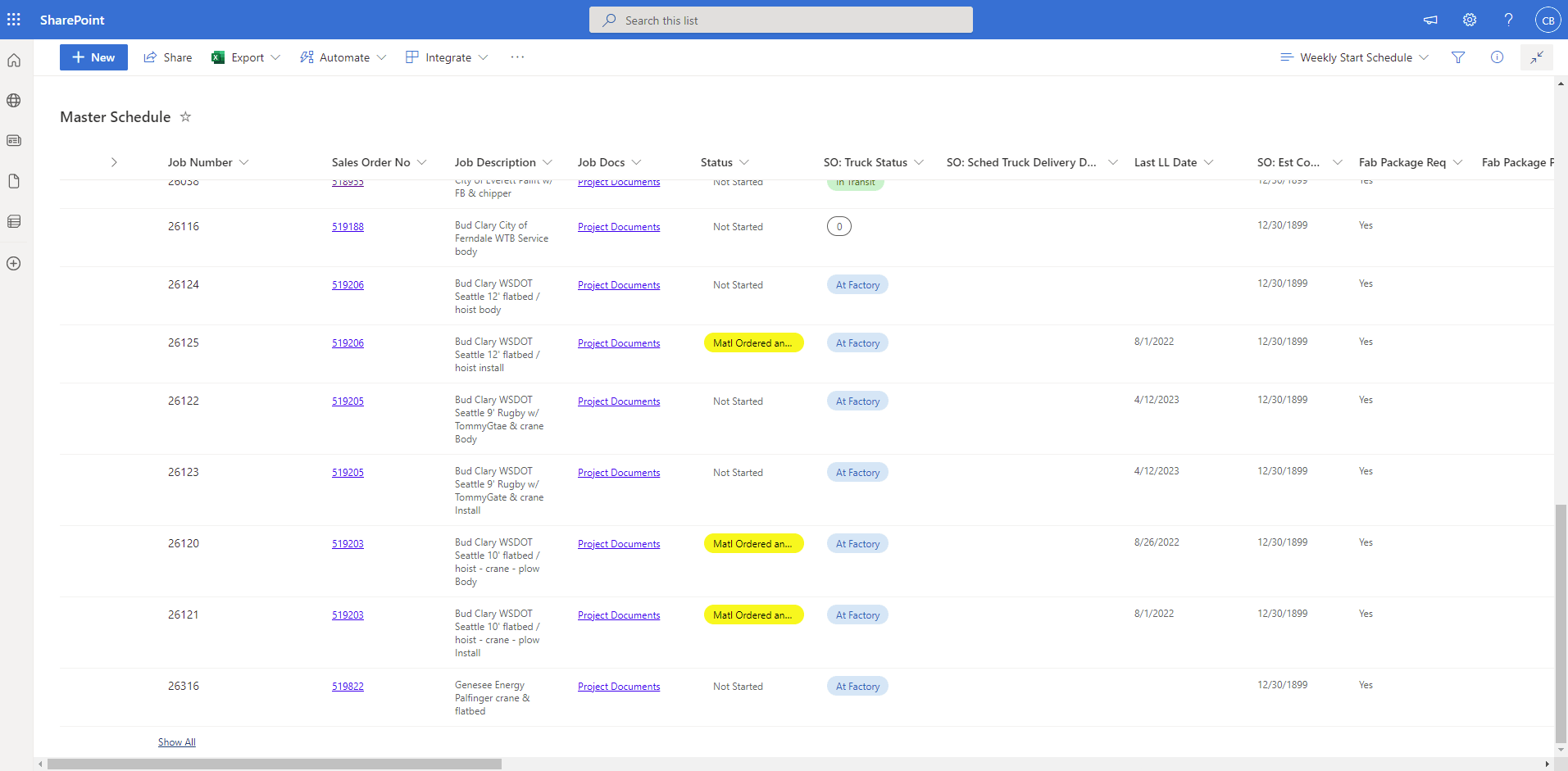Viewport: 1568px width, 771px height.
Task: Click Matl Ordered status pill for job 26125
Action: [x=753, y=343]
